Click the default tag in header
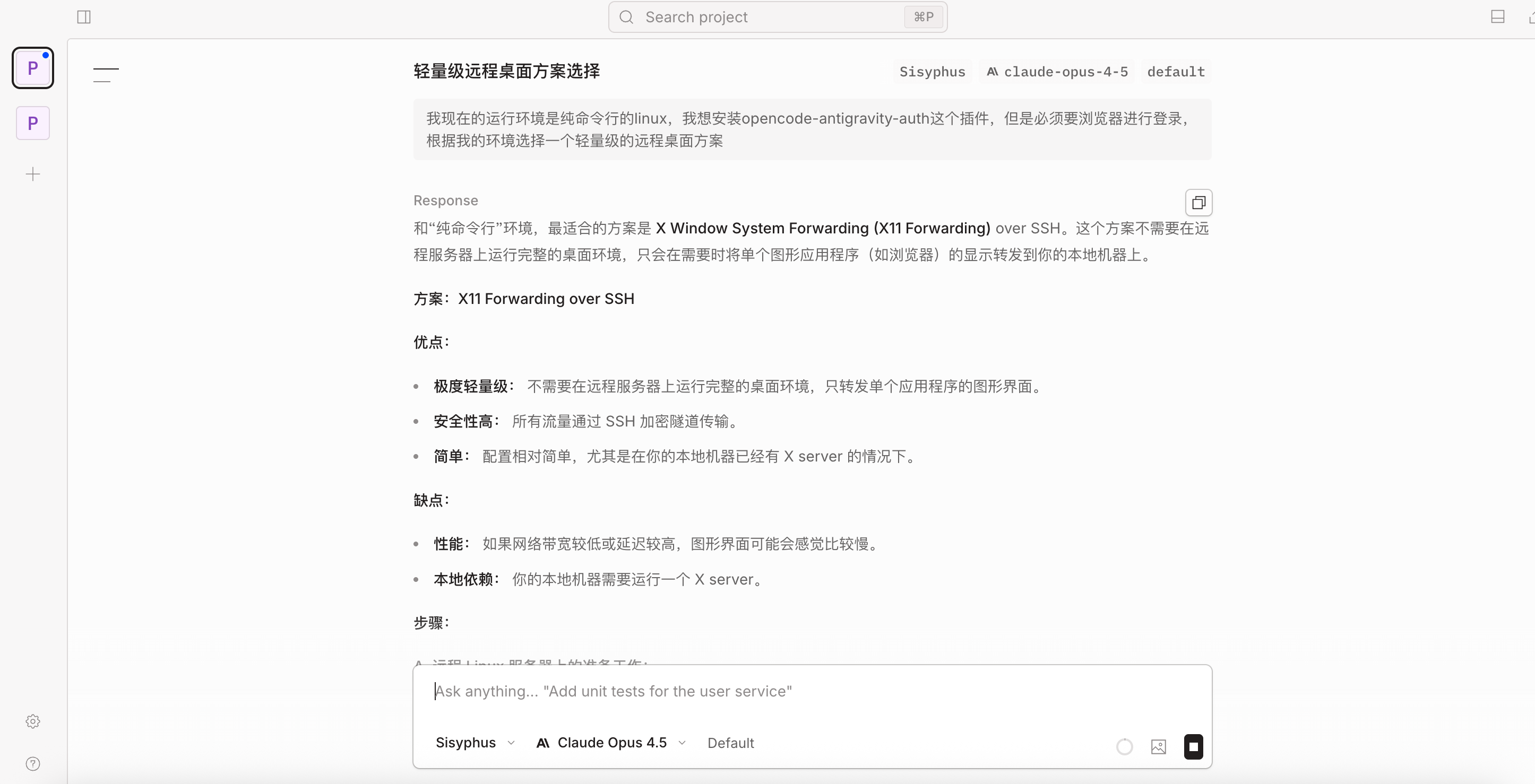The image size is (1535, 784). tap(1176, 72)
